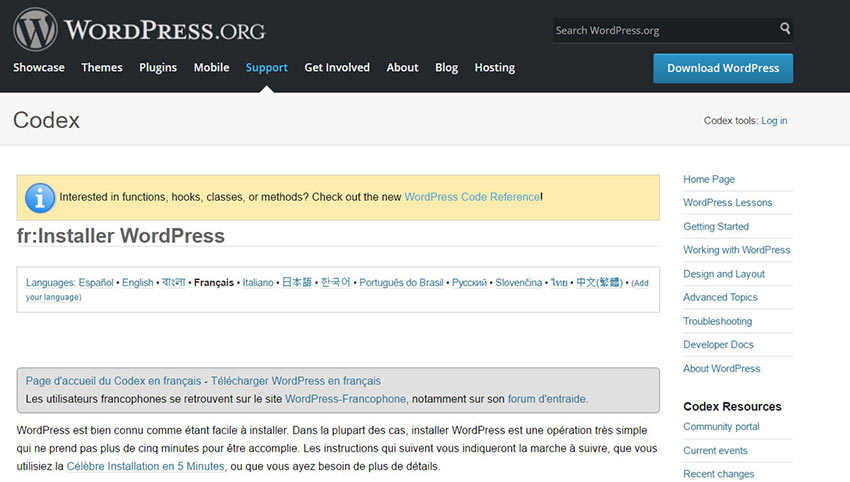The width and height of the screenshot is (850, 482).
Task: Select the Korean language link
Action: (336, 282)
